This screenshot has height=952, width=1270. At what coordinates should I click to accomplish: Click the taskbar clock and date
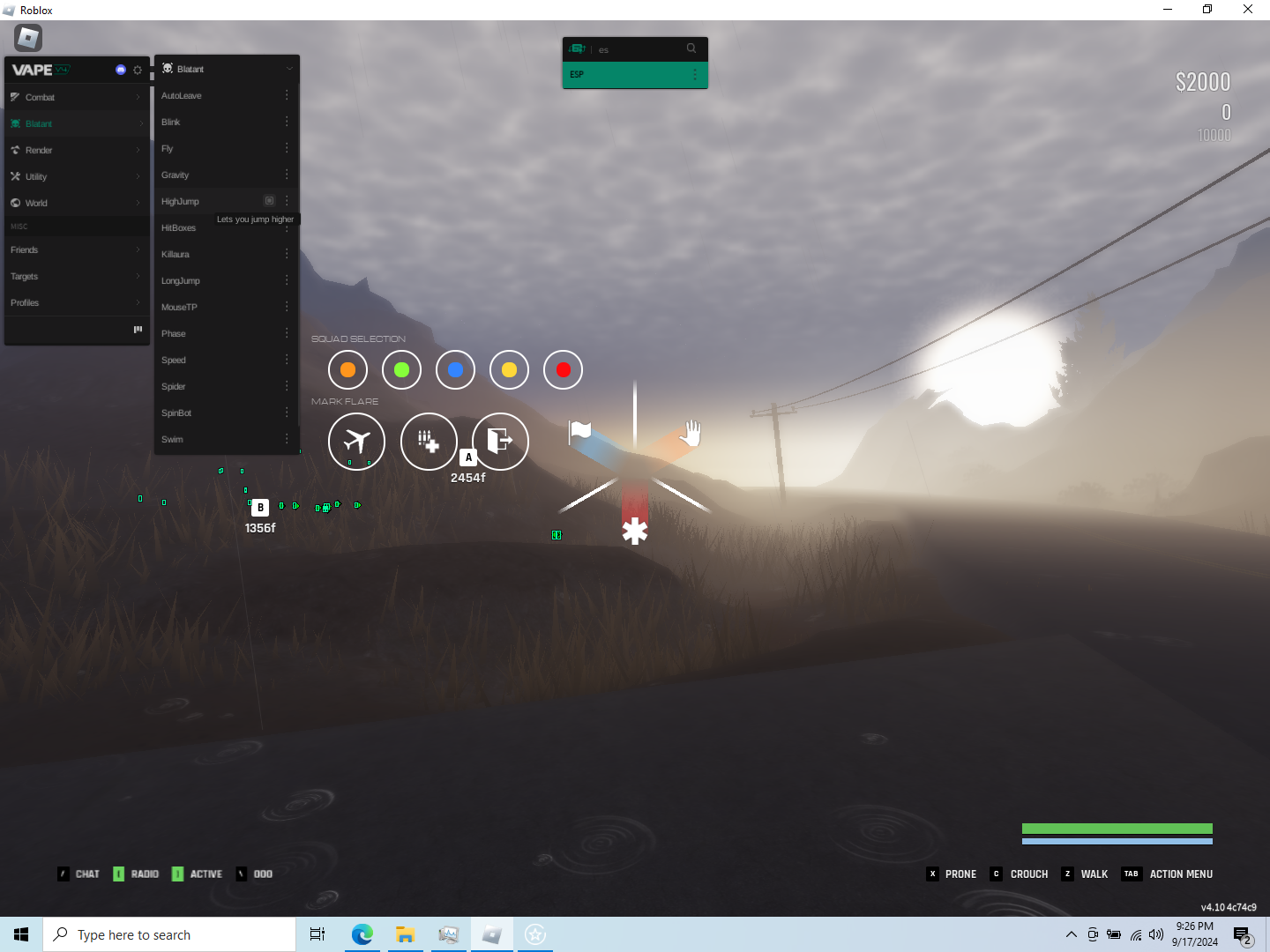(1195, 934)
